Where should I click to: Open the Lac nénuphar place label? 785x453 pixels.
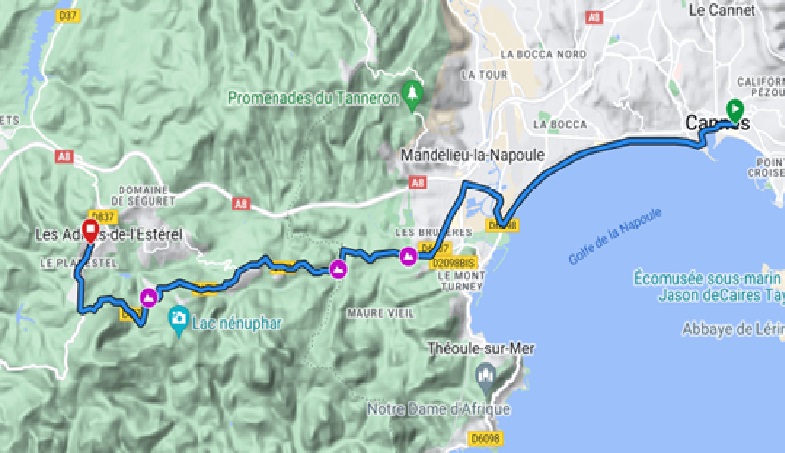[237, 323]
